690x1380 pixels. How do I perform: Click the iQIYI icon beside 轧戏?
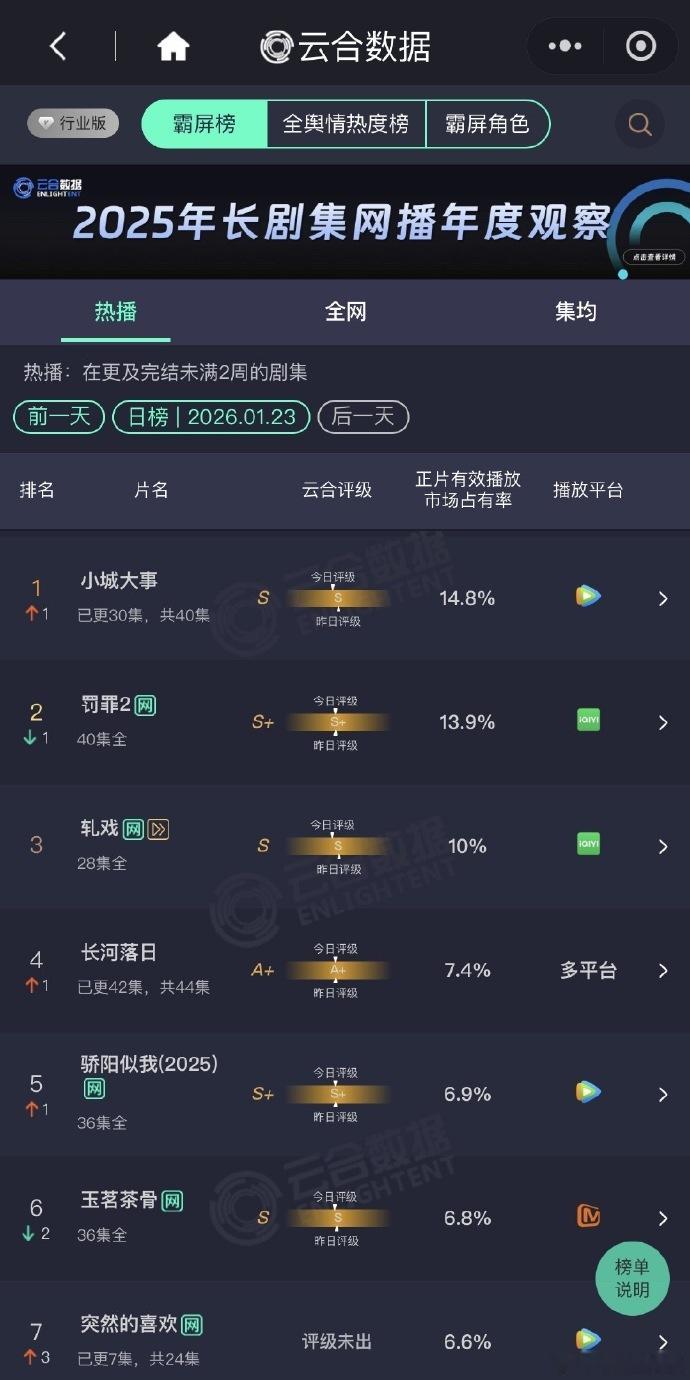587,845
